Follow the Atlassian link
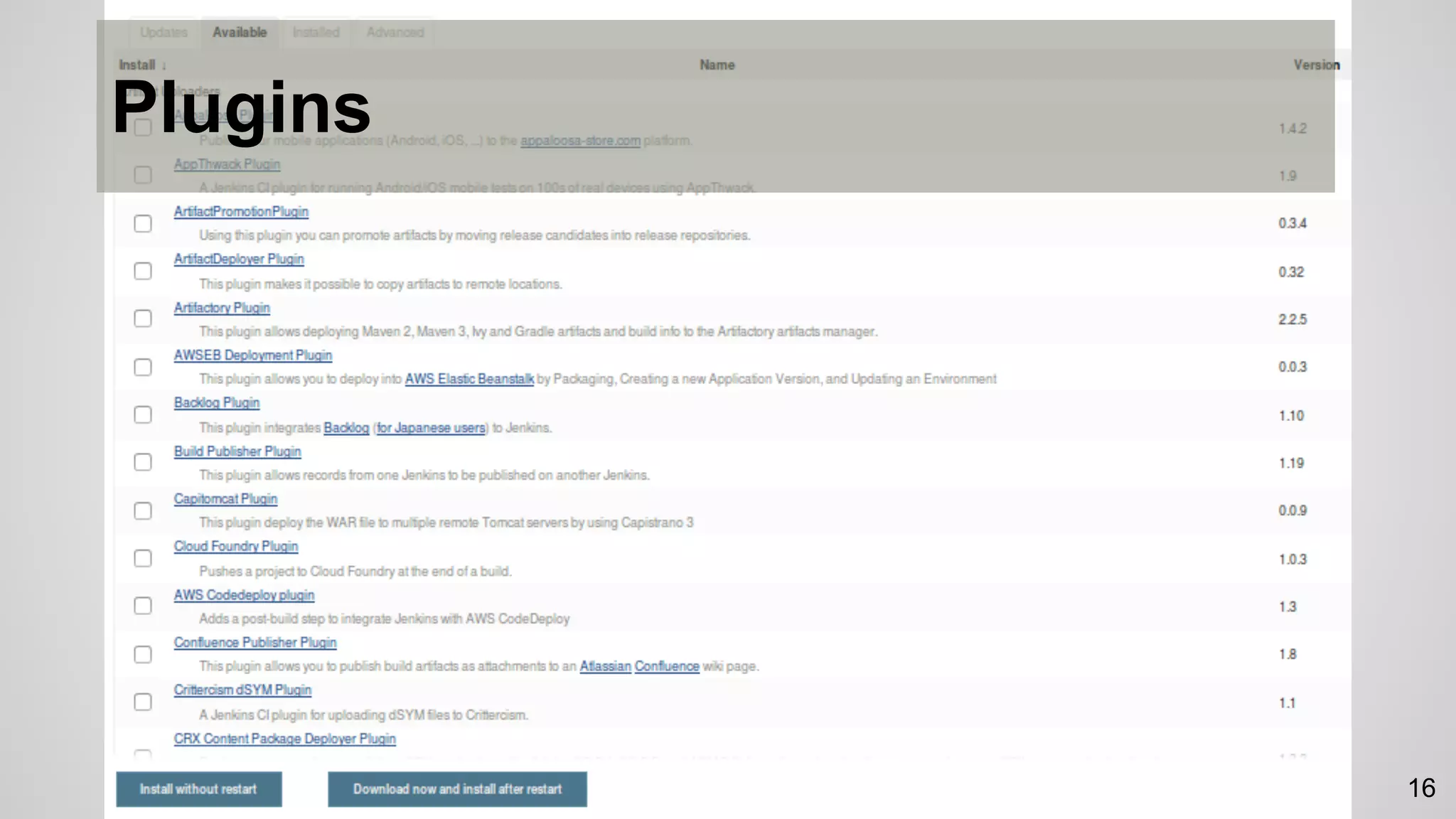Image resolution: width=1456 pixels, height=819 pixels. click(605, 666)
